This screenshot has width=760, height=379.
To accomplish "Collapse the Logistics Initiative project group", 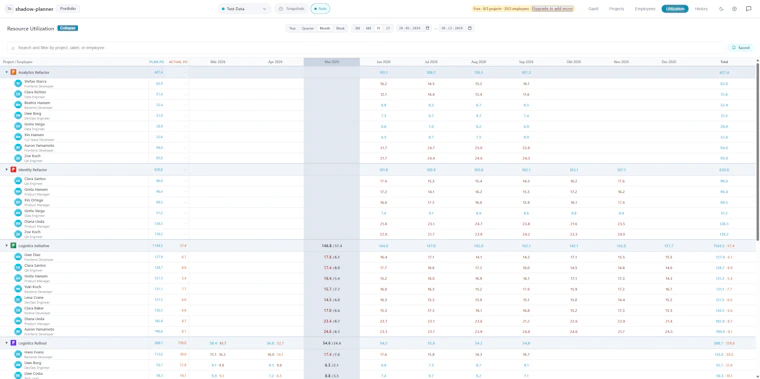I will click(6, 246).
